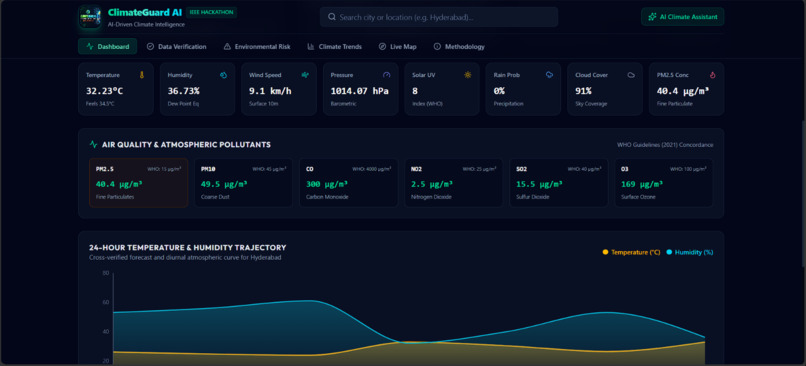Click the cloud icon on Cloud Cover card

[631, 75]
